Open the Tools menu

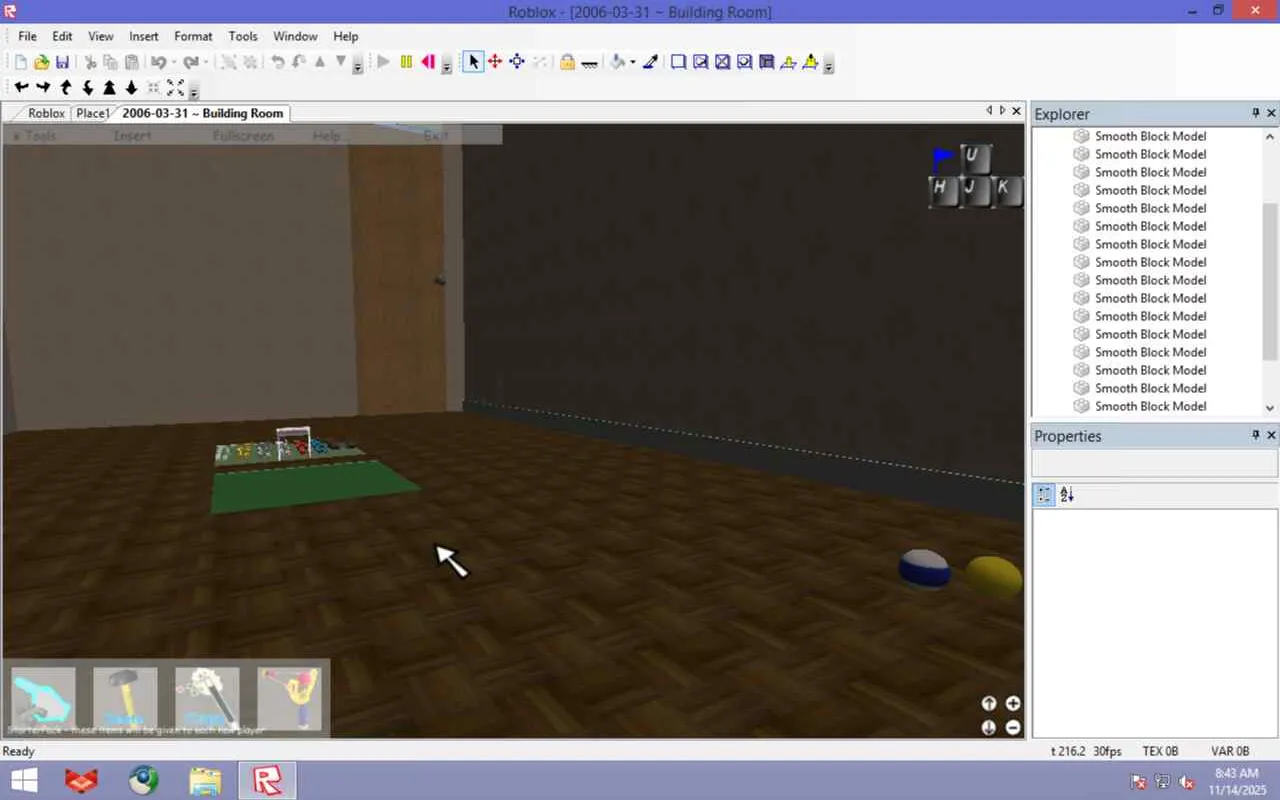click(243, 36)
